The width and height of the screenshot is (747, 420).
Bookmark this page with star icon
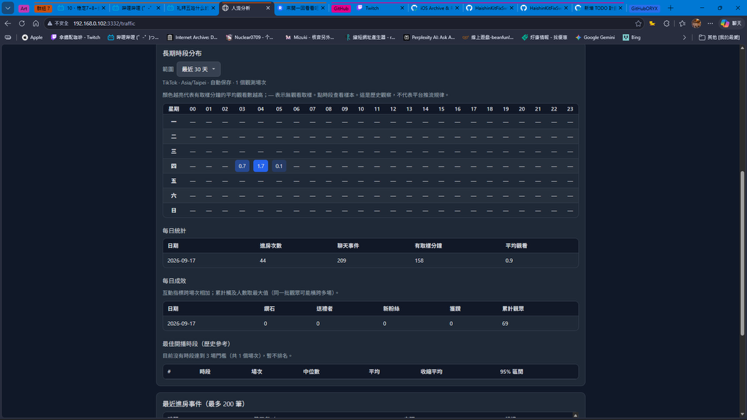(638, 23)
